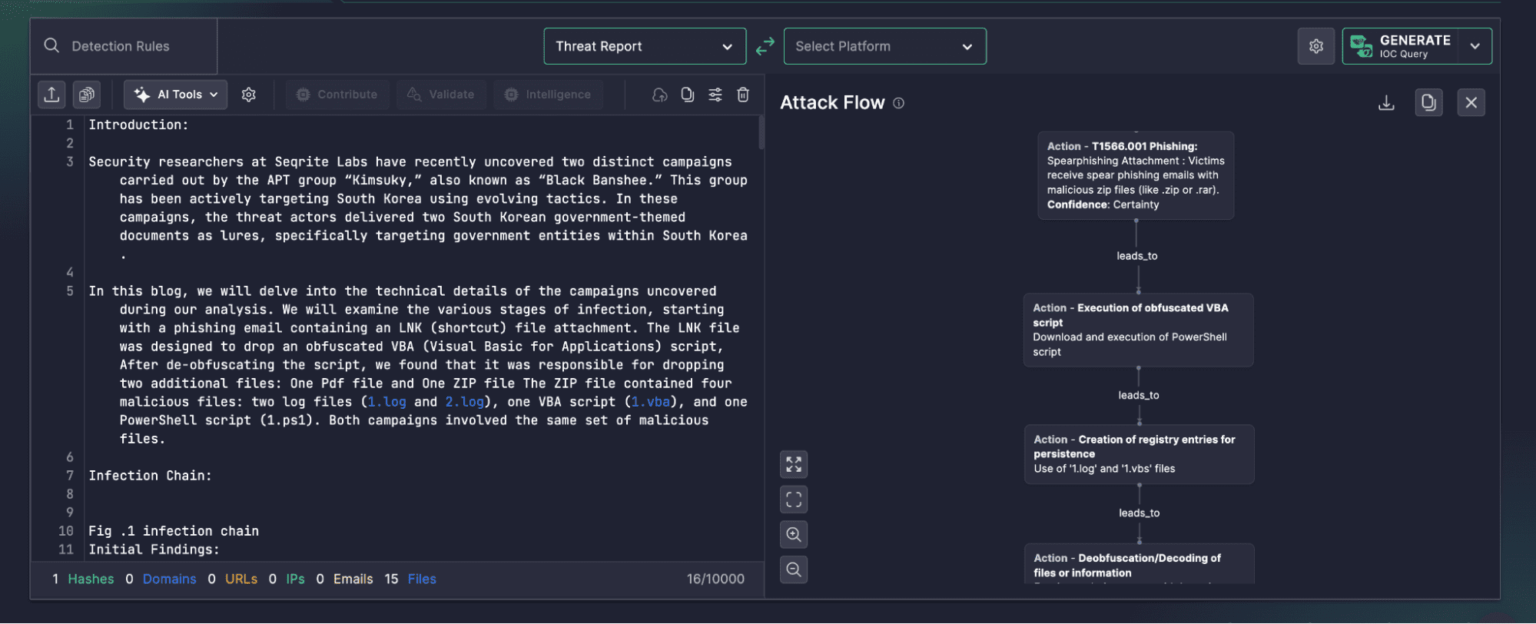Click the IPs counter in status bar
This screenshot has height=624, width=1536.
click(287, 579)
